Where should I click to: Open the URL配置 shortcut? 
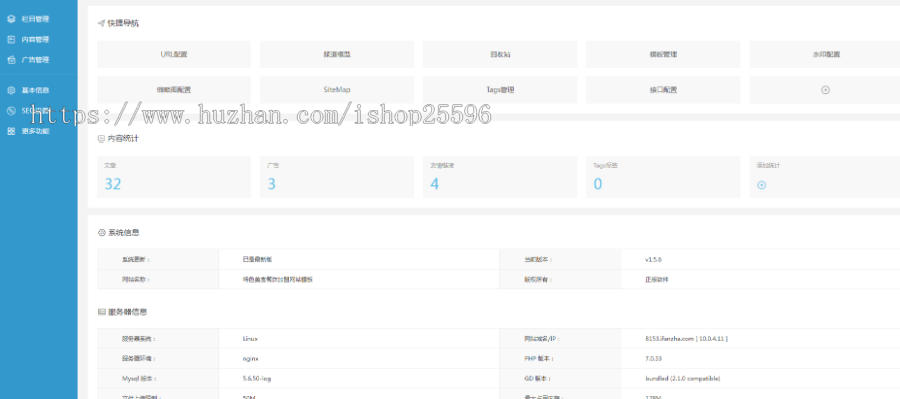tap(174, 55)
